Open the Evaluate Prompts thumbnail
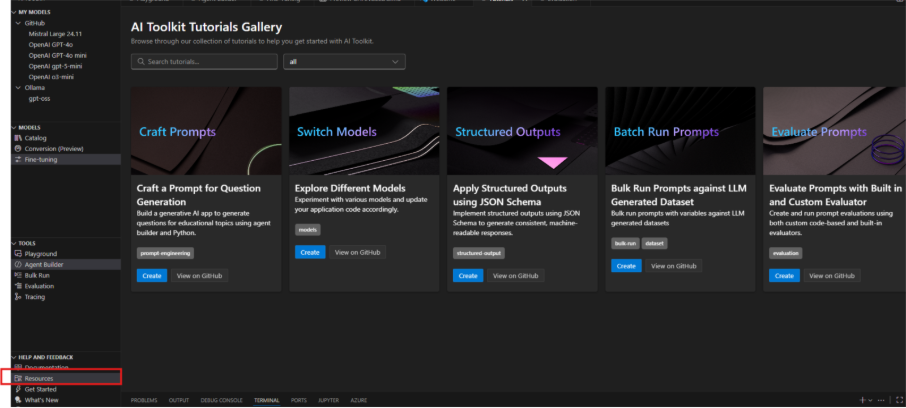906x408 pixels. click(x=834, y=131)
